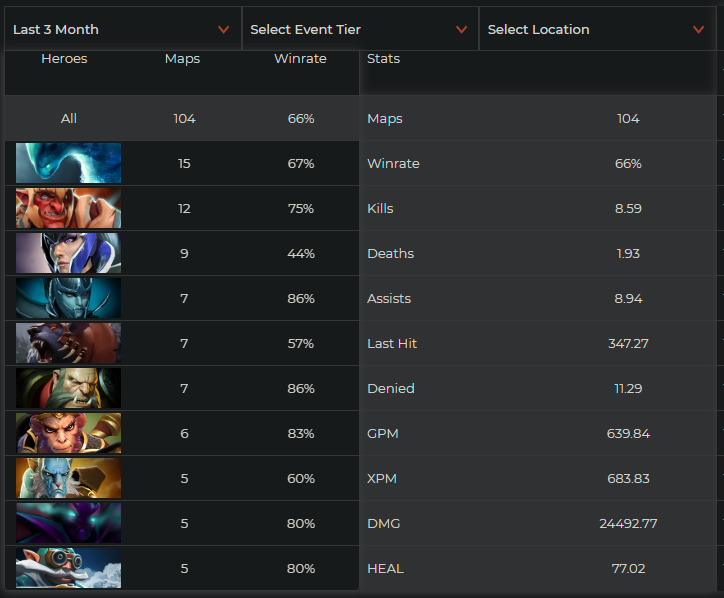Sort by the Maps column header

[x=182, y=59]
